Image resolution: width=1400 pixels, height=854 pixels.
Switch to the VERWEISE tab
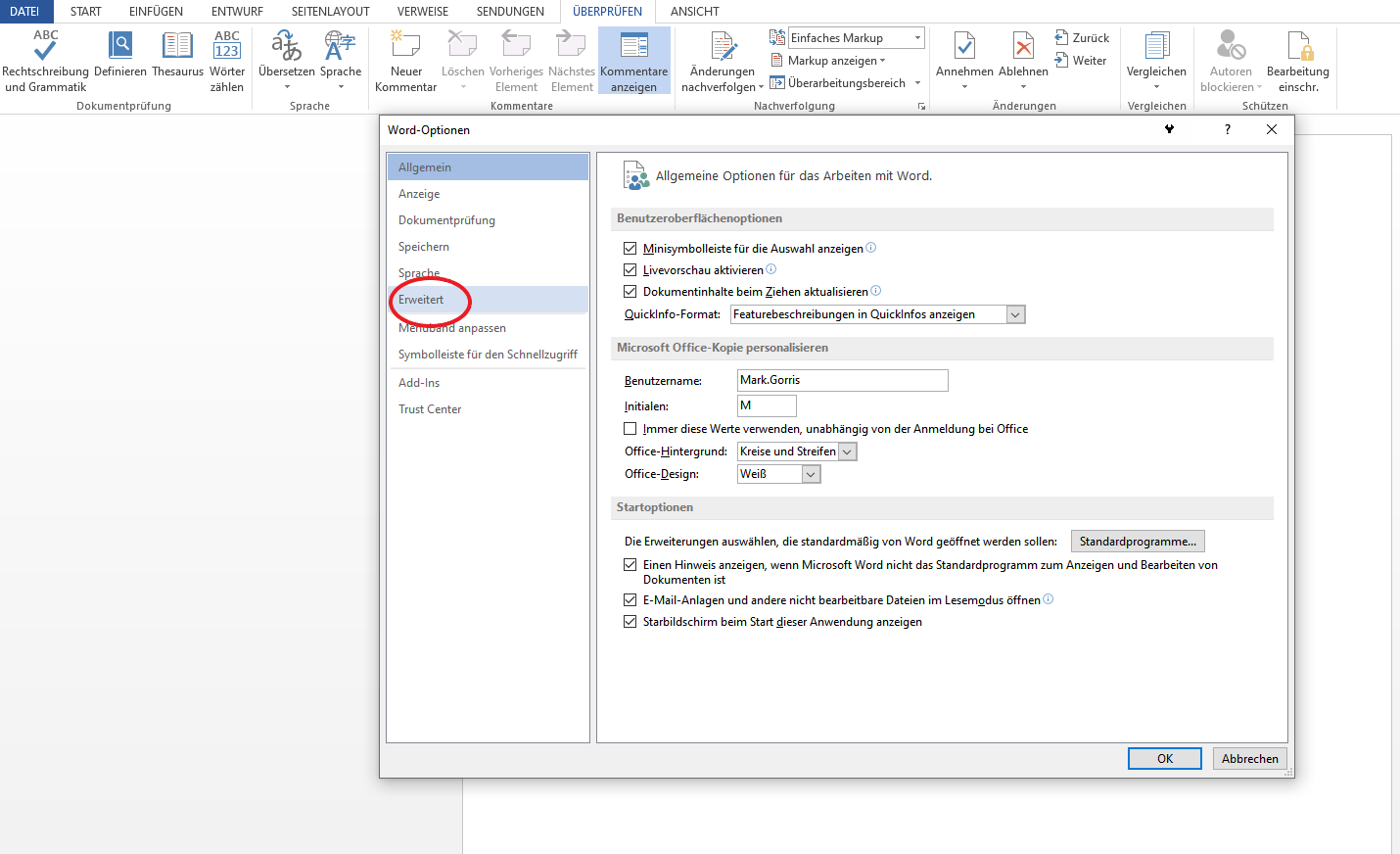(x=423, y=12)
